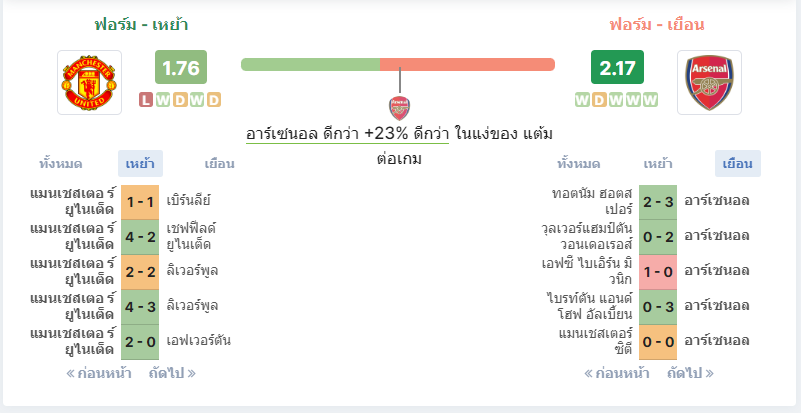Select ทั้งหมด tab under Arsenal form

click(578, 164)
